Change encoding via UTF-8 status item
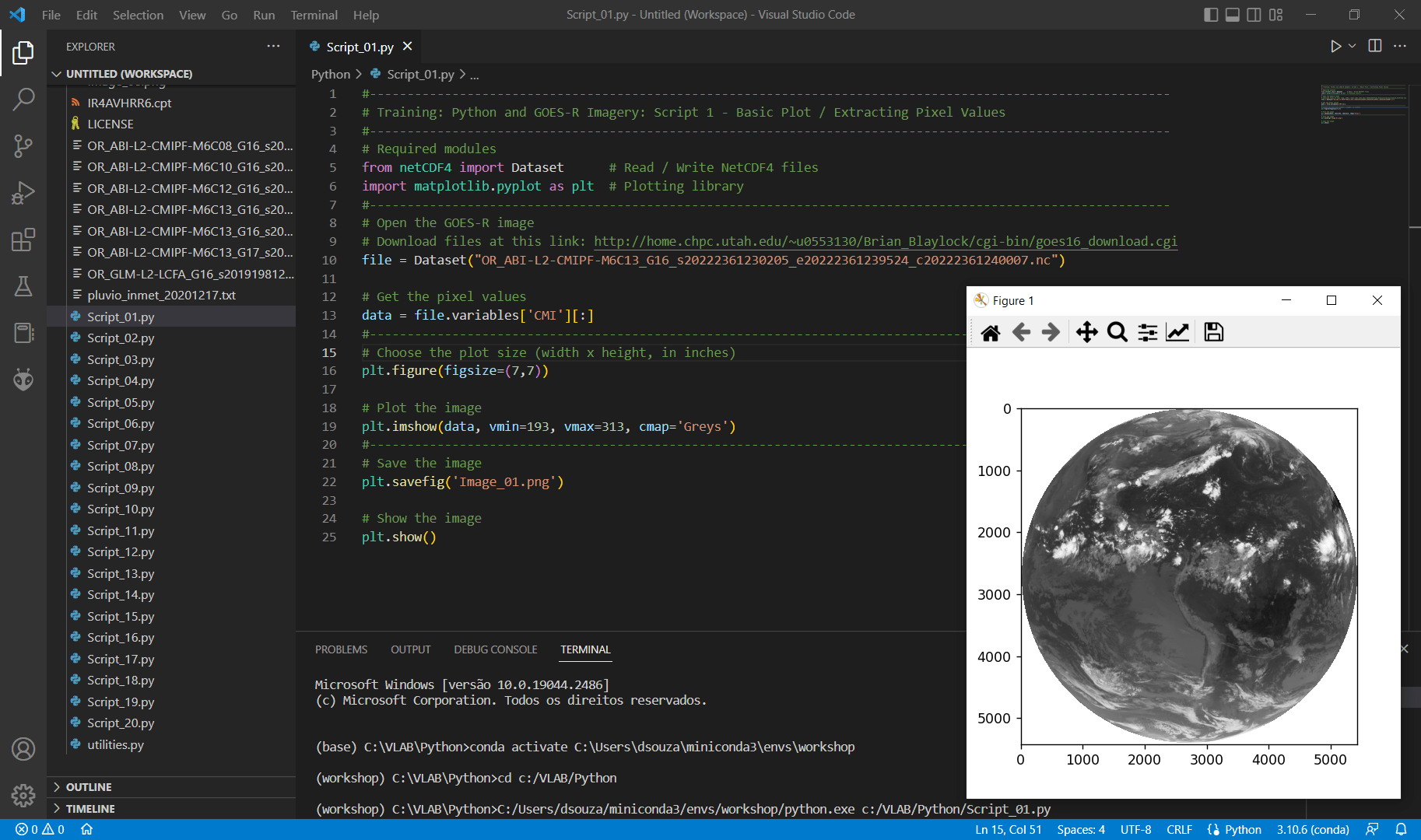Screen dimensions: 1421x840 pos(1136,829)
